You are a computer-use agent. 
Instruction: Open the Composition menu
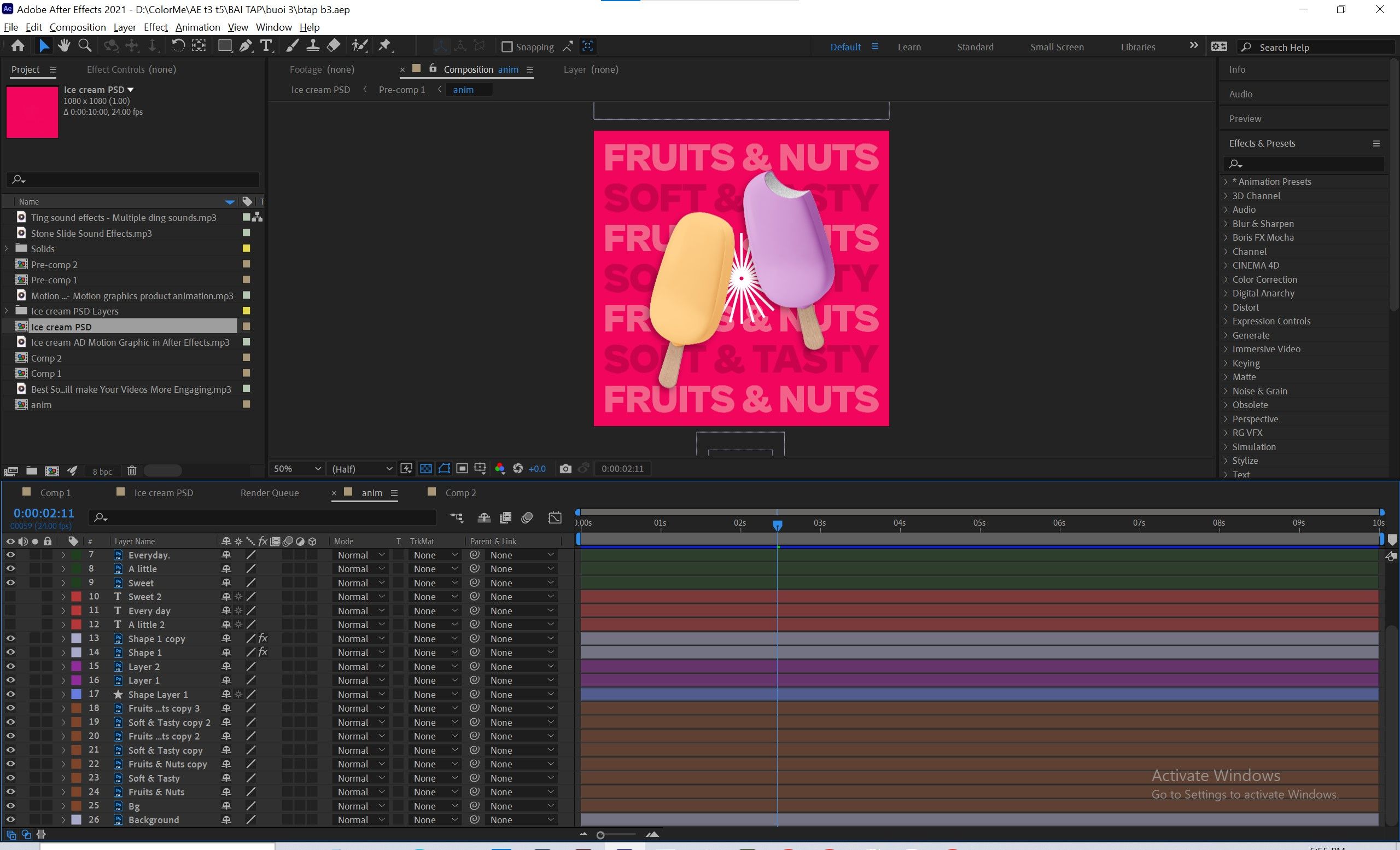click(x=77, y=27)
